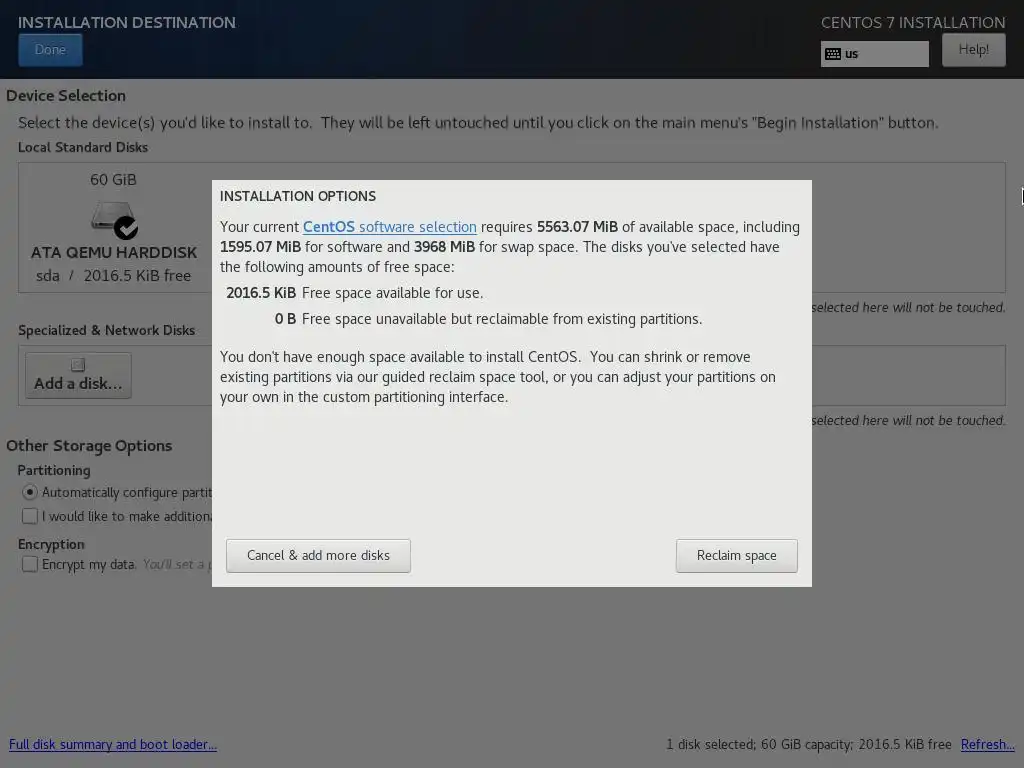The width and height of the screenshot is (1024, 768).
Task: Click the Local Standard Disks label
Action: 83,148
